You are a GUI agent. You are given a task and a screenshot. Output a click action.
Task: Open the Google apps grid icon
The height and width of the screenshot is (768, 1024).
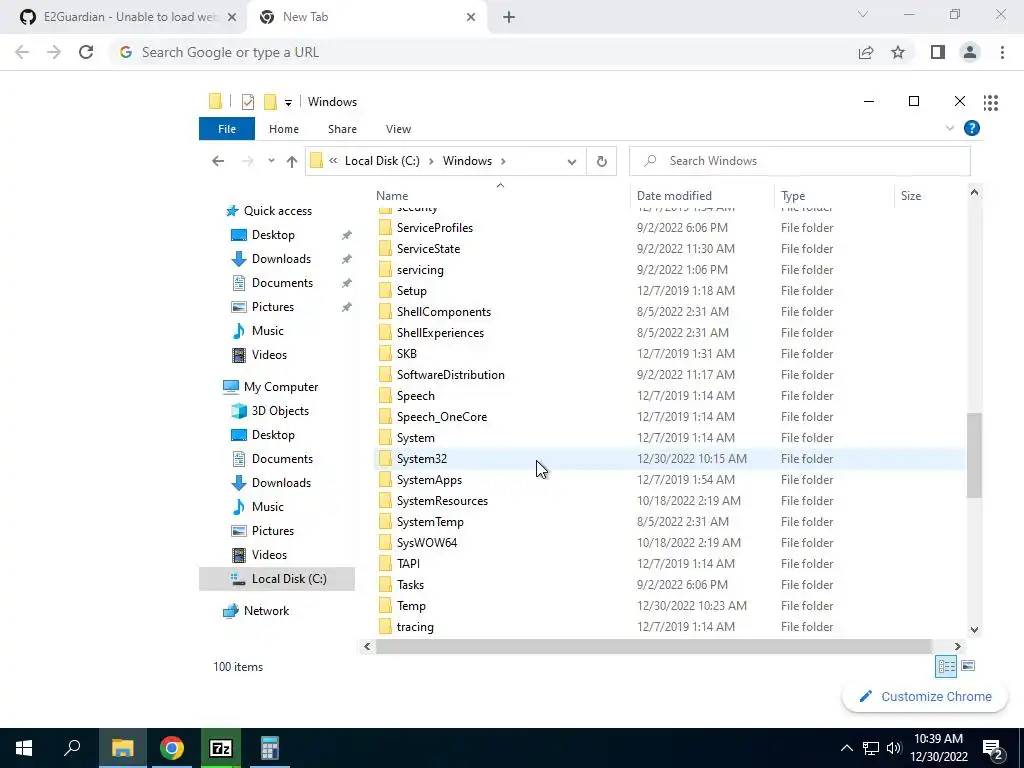[991, 103]
